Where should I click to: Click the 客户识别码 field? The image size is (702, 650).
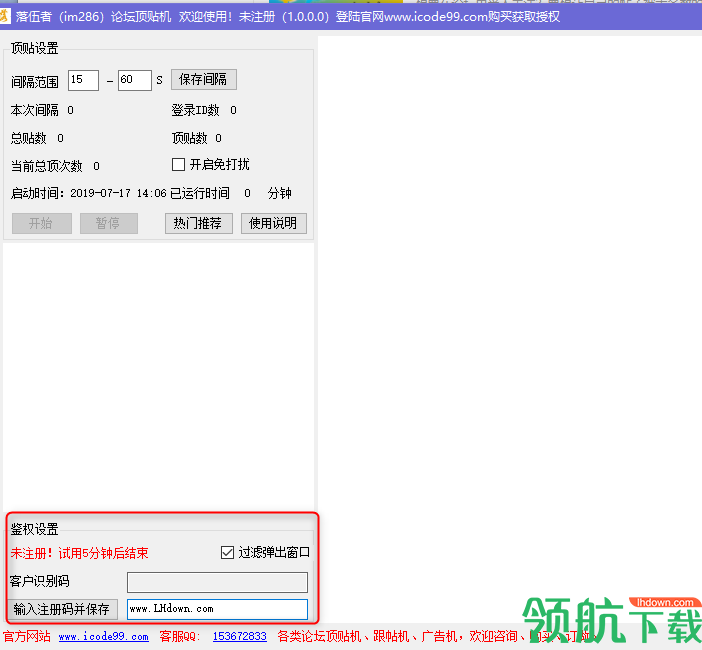point(217,582)
